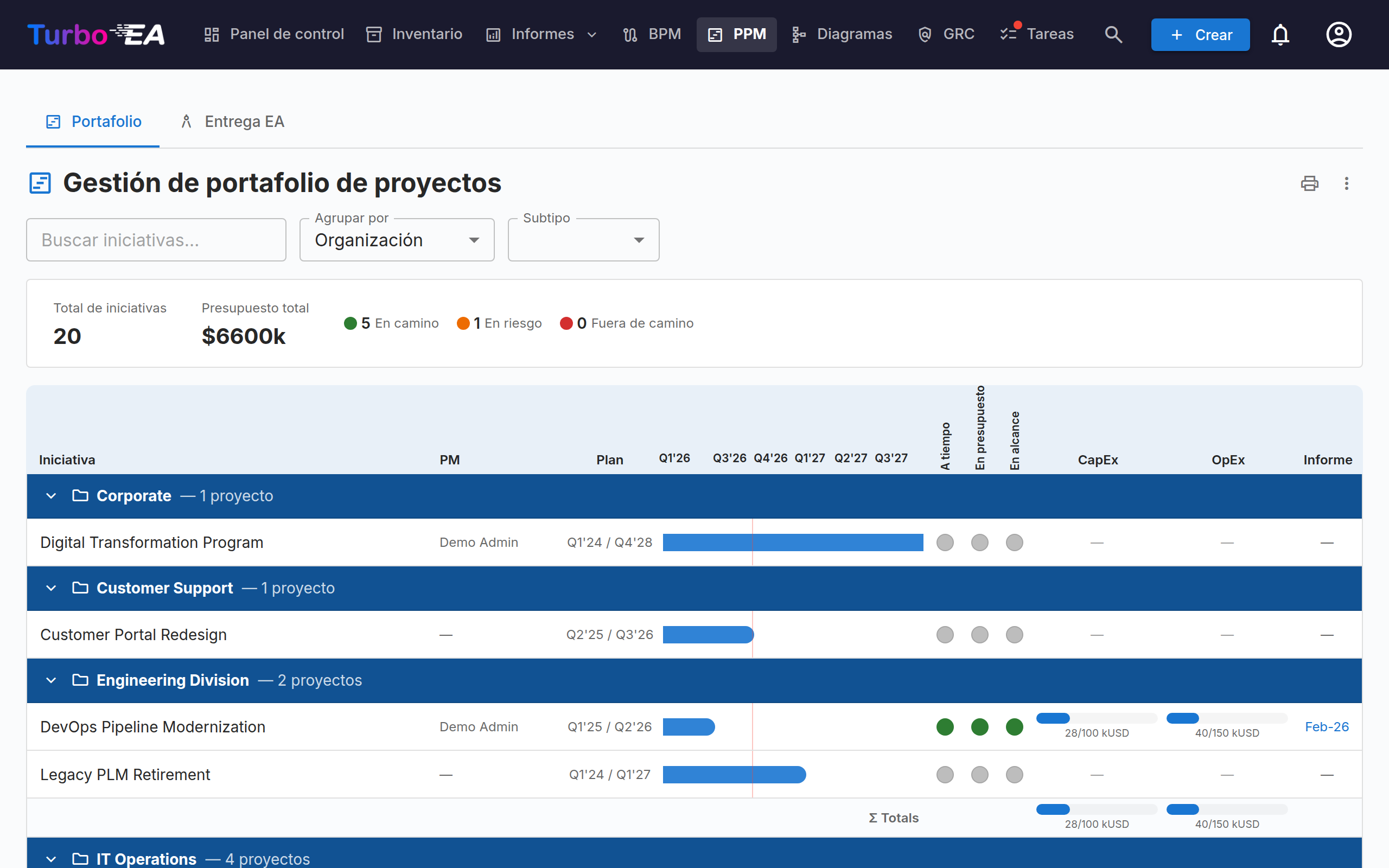Go to GRC shield icon section

[x=946, y=34]
